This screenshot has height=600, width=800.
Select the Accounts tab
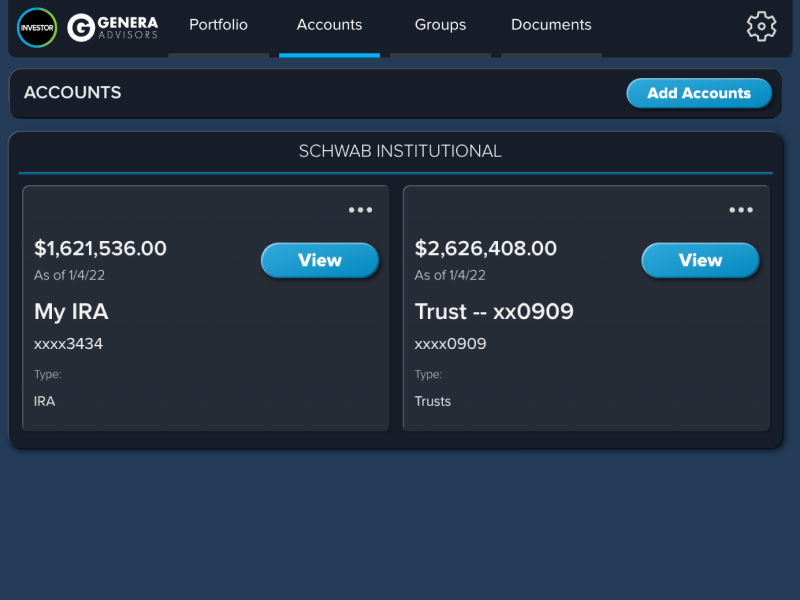point(329,25)
